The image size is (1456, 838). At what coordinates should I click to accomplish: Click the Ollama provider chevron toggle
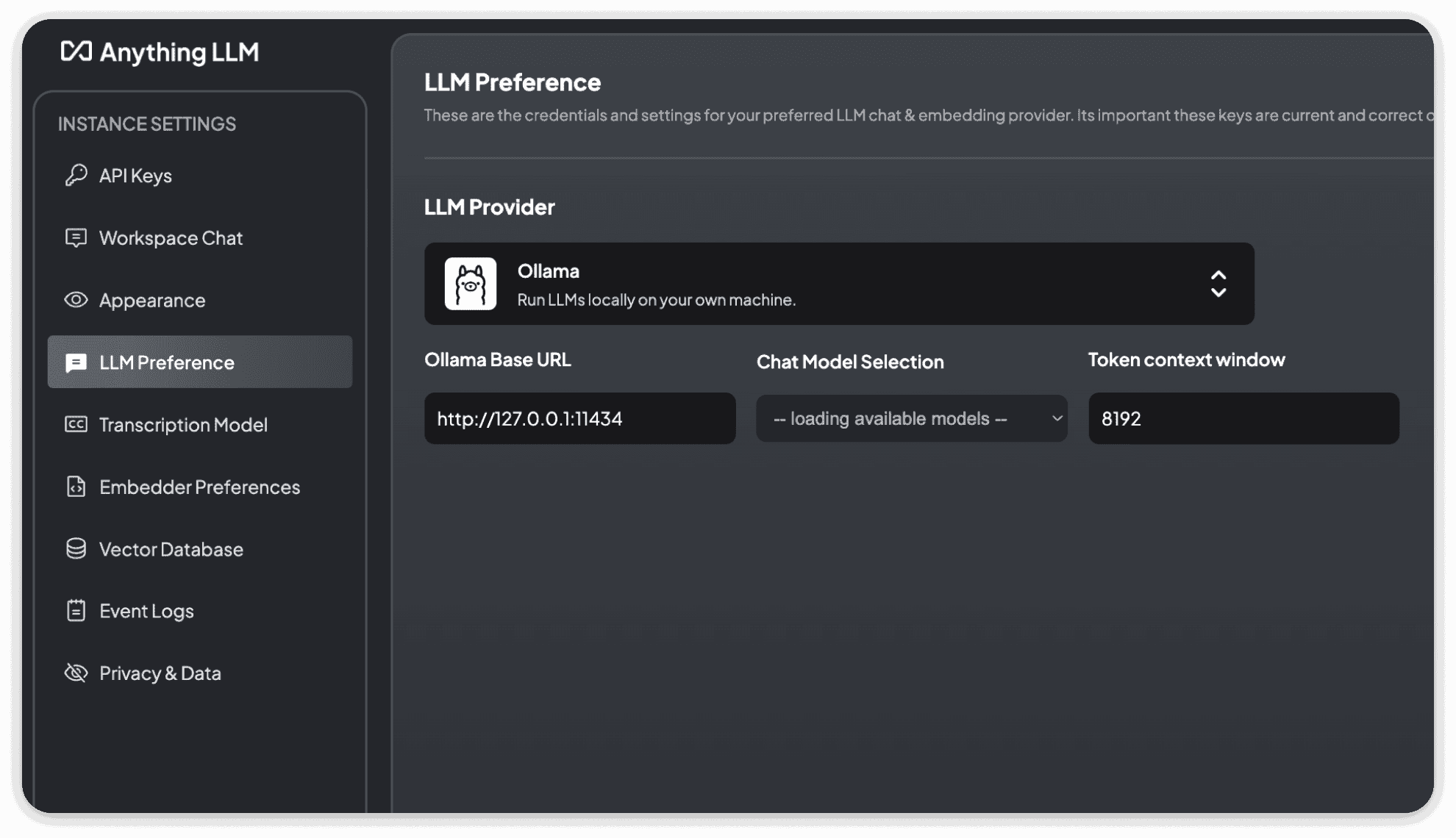(1219, 283)
